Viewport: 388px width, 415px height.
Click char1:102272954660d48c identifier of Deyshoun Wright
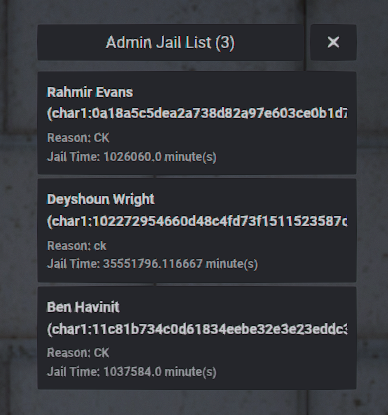point(197,221)
